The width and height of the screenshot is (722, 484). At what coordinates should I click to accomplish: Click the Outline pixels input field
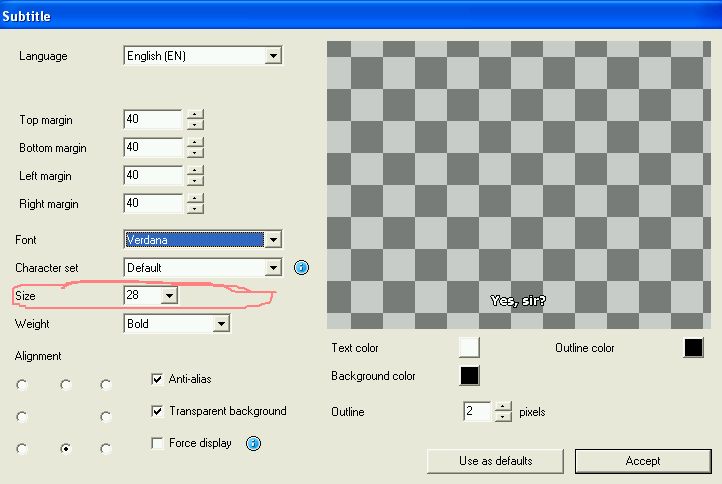click(x=477, y=411)
